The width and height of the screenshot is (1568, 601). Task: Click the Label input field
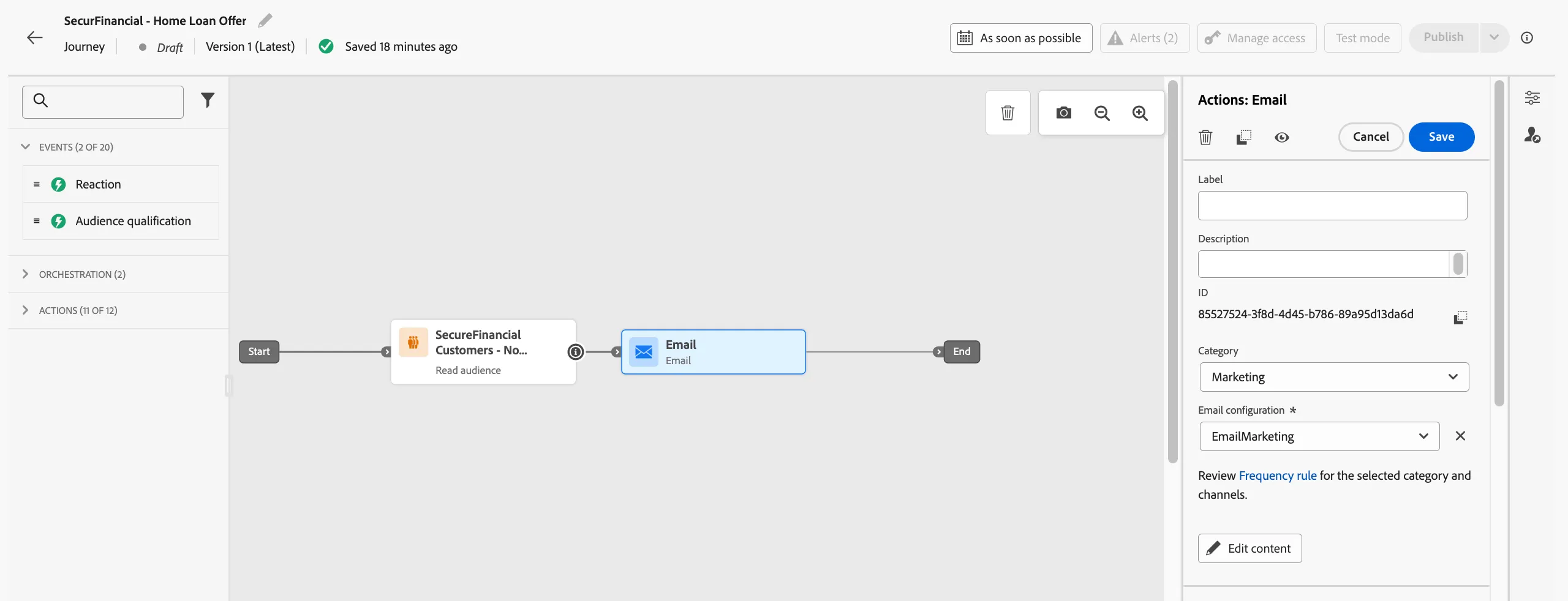(1333, 206)
